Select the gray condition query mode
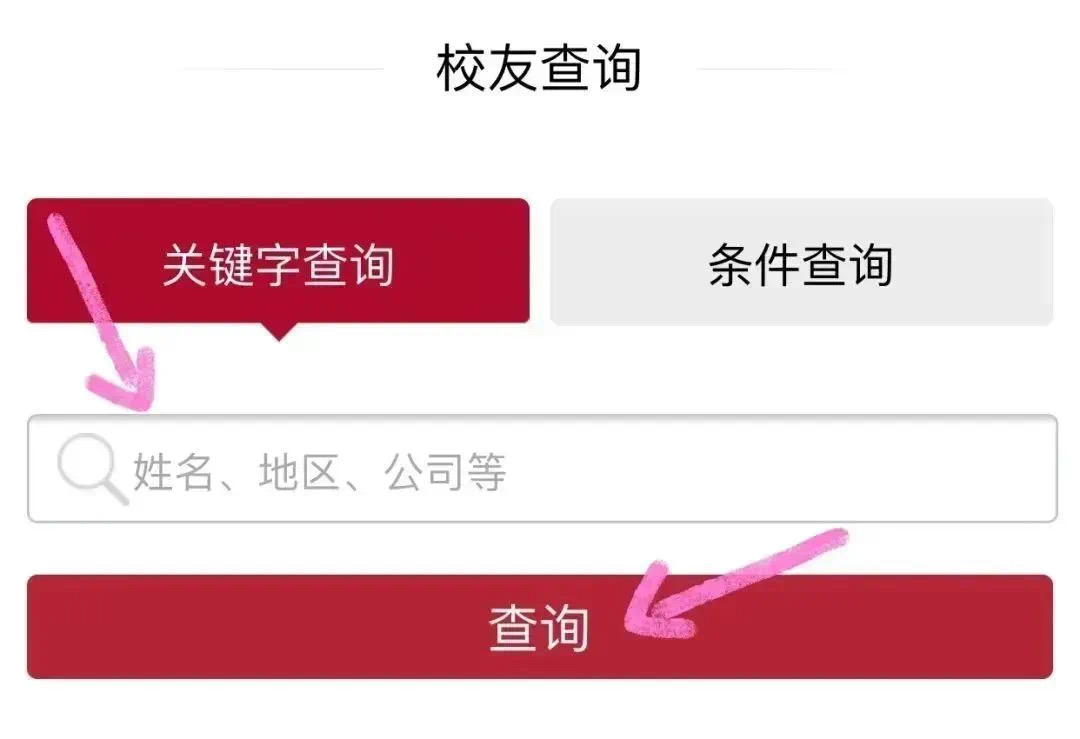Screen dimensions: 1080x739 pos(802,262)
